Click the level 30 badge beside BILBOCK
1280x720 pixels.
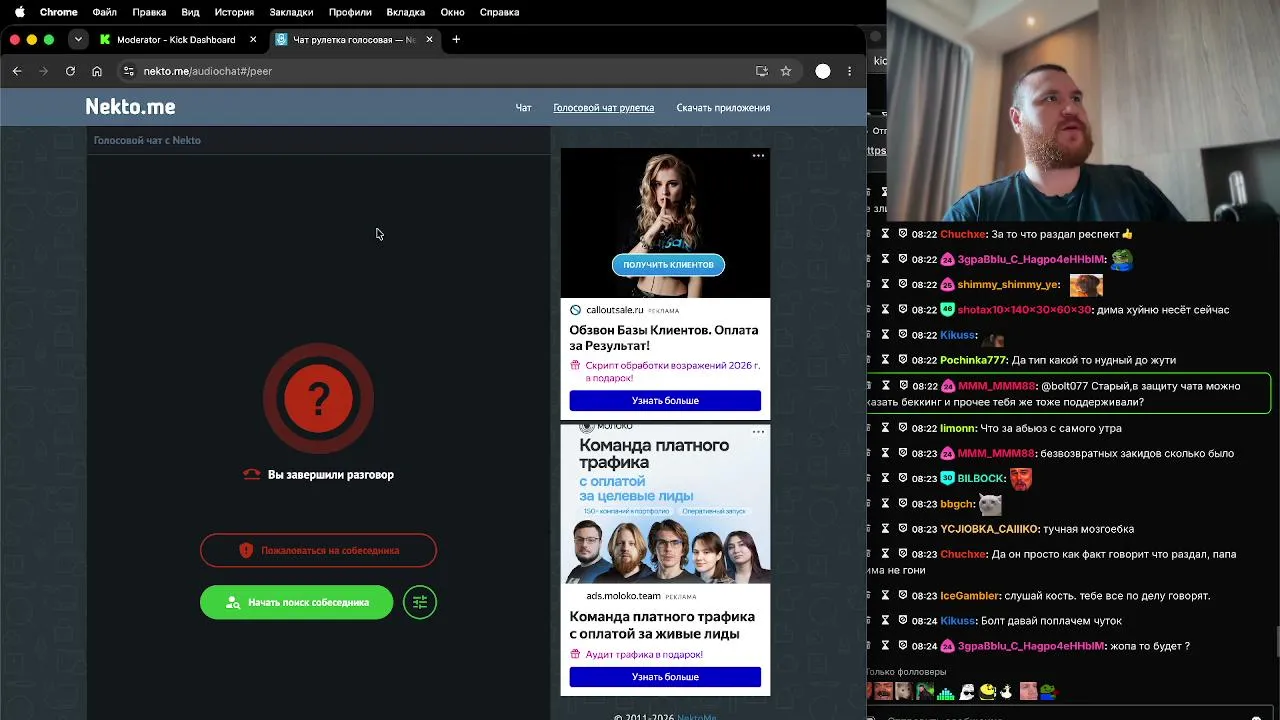[948, 478]
